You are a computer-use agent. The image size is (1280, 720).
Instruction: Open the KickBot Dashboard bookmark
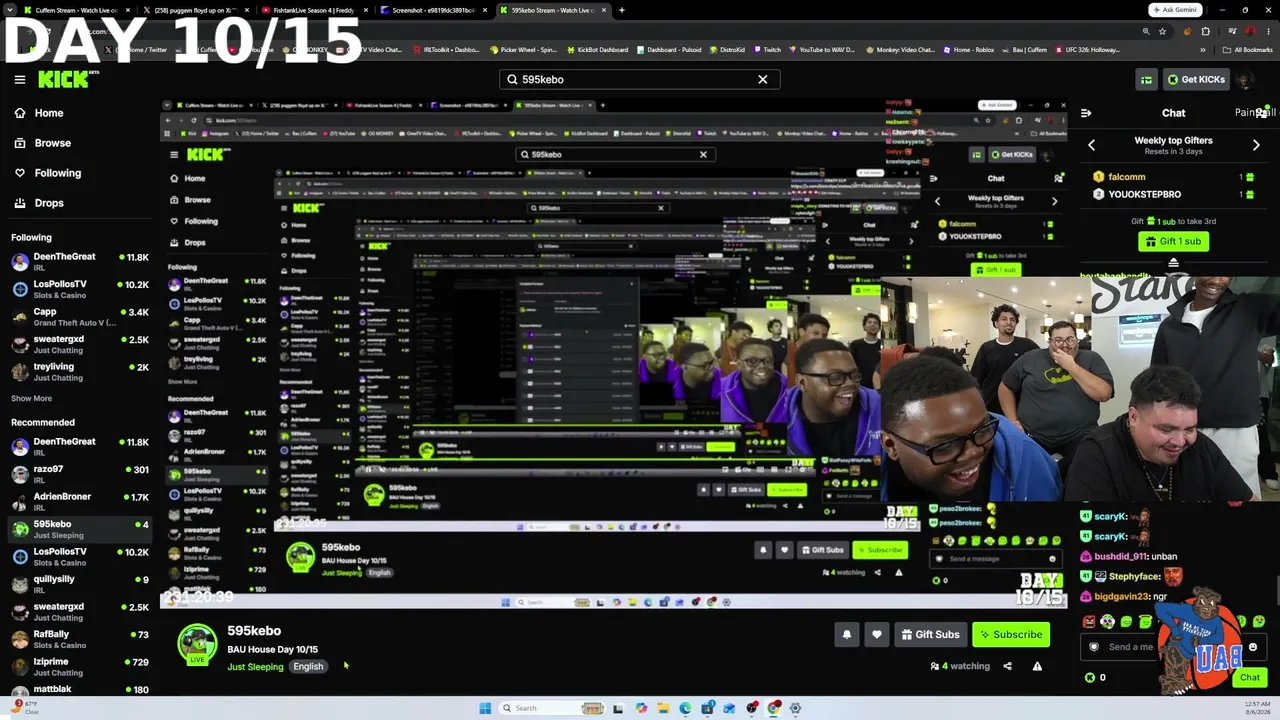tap(597, 49)
